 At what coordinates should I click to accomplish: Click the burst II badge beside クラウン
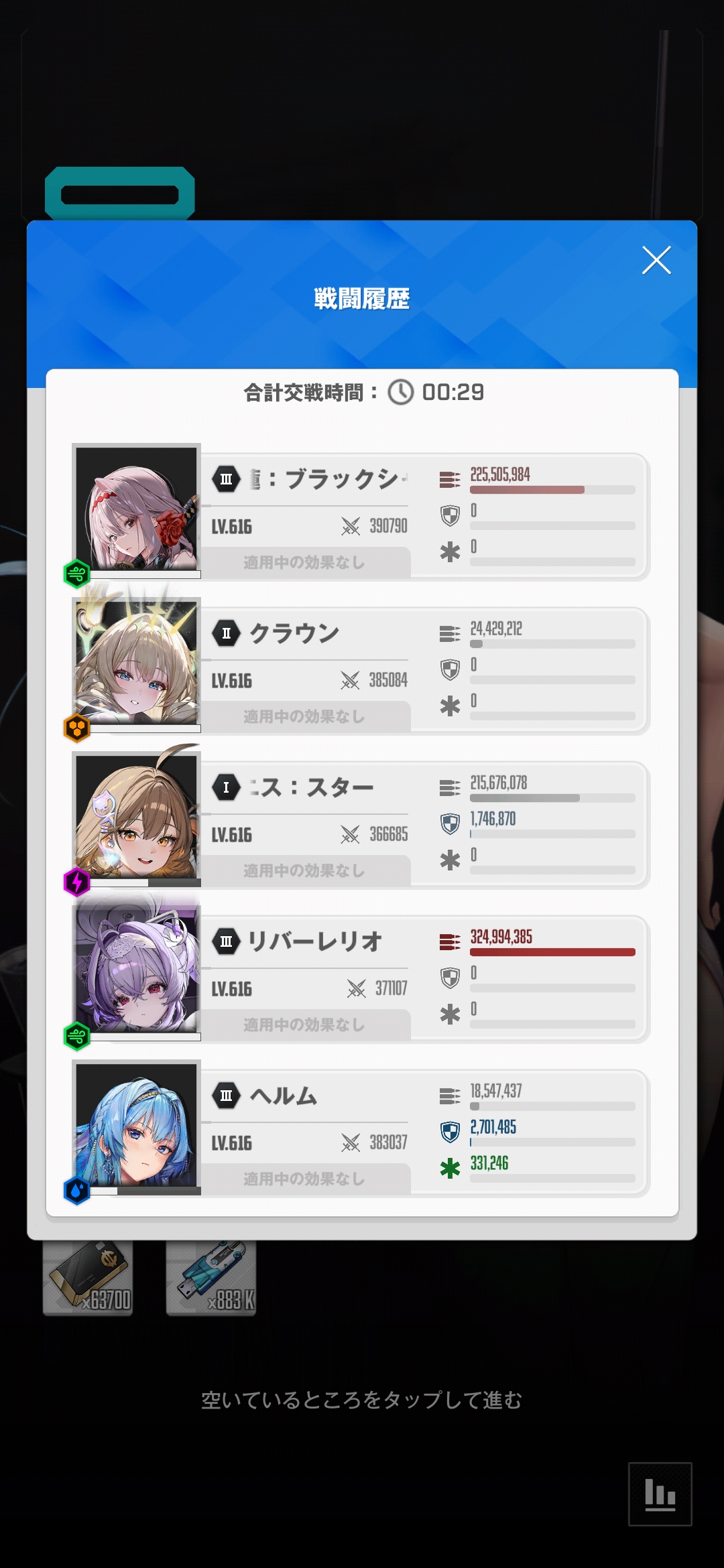[227, 633]
